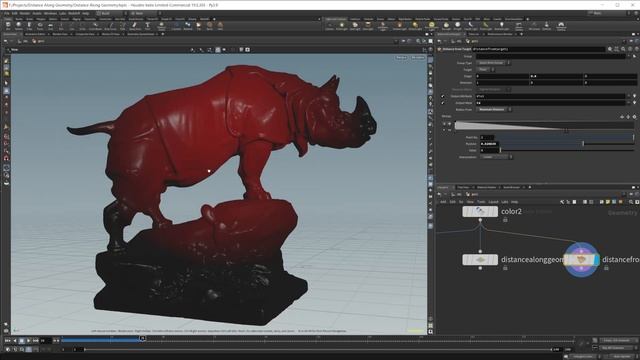Add an Area Light from the shelf
Viewport: 640px width, 360px height.
[368, 26]
